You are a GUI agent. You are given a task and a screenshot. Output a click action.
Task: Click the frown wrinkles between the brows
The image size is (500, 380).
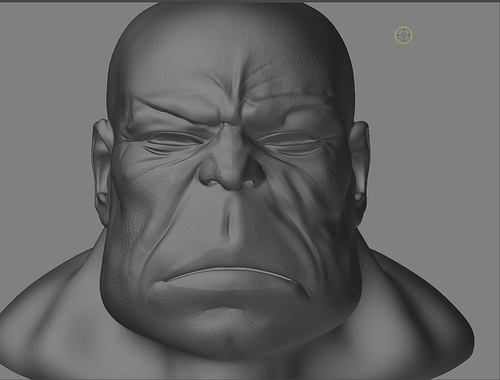coord(233,100)
